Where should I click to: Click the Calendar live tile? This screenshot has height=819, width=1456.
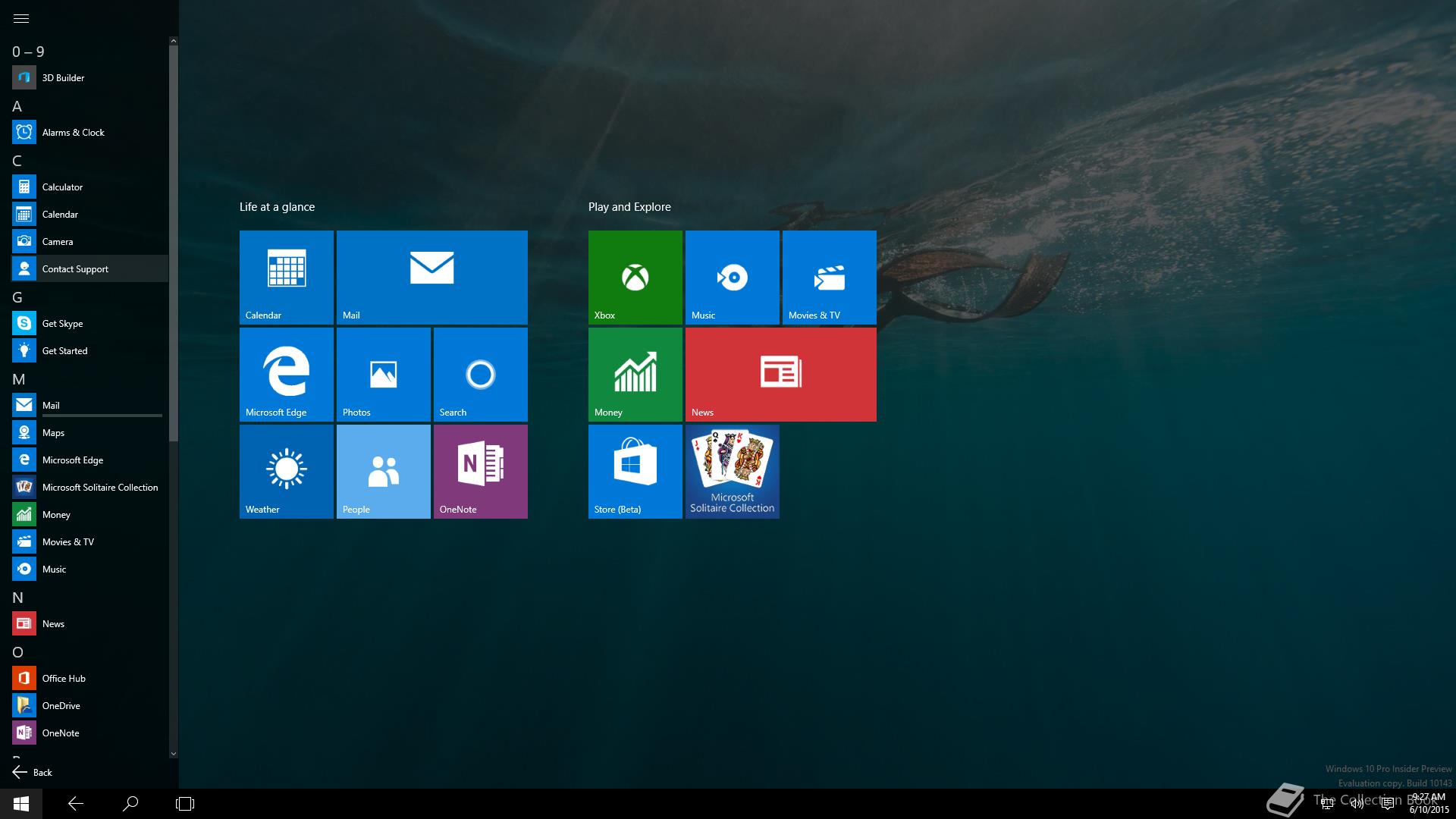click(287, 278)
